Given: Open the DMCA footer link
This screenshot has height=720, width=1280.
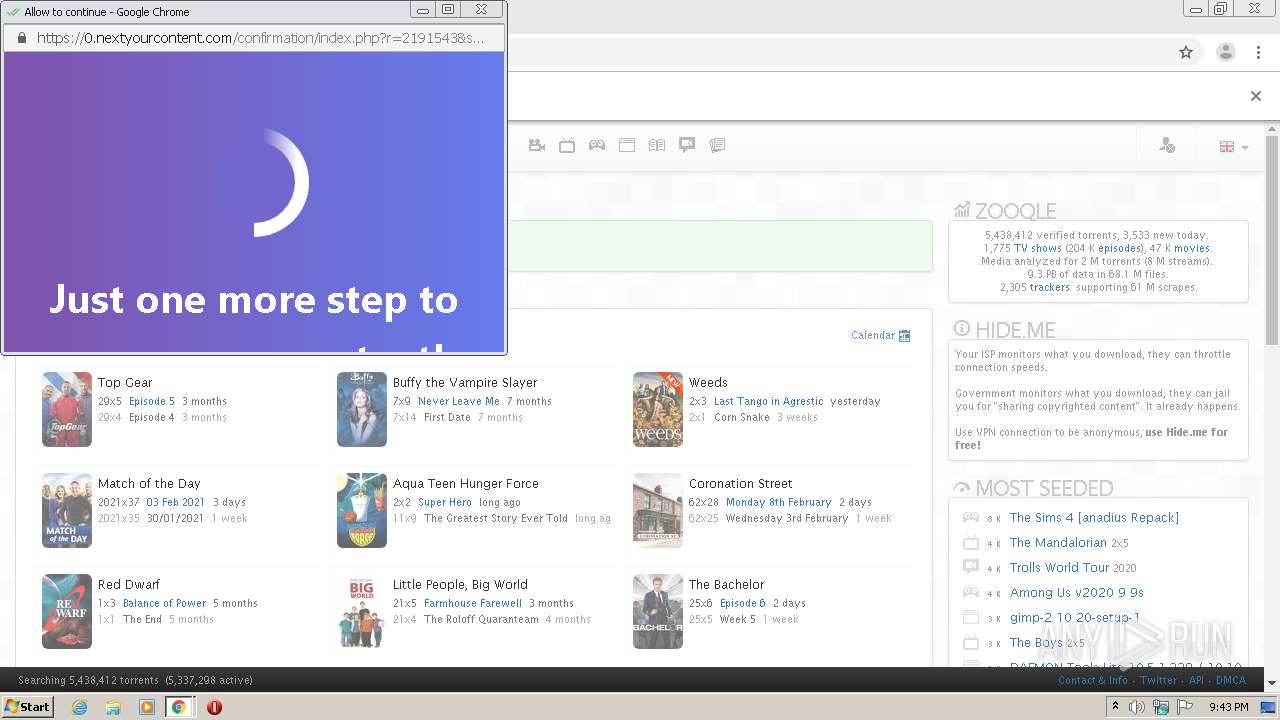Looking at the screenshot, I should [1231, 680].
